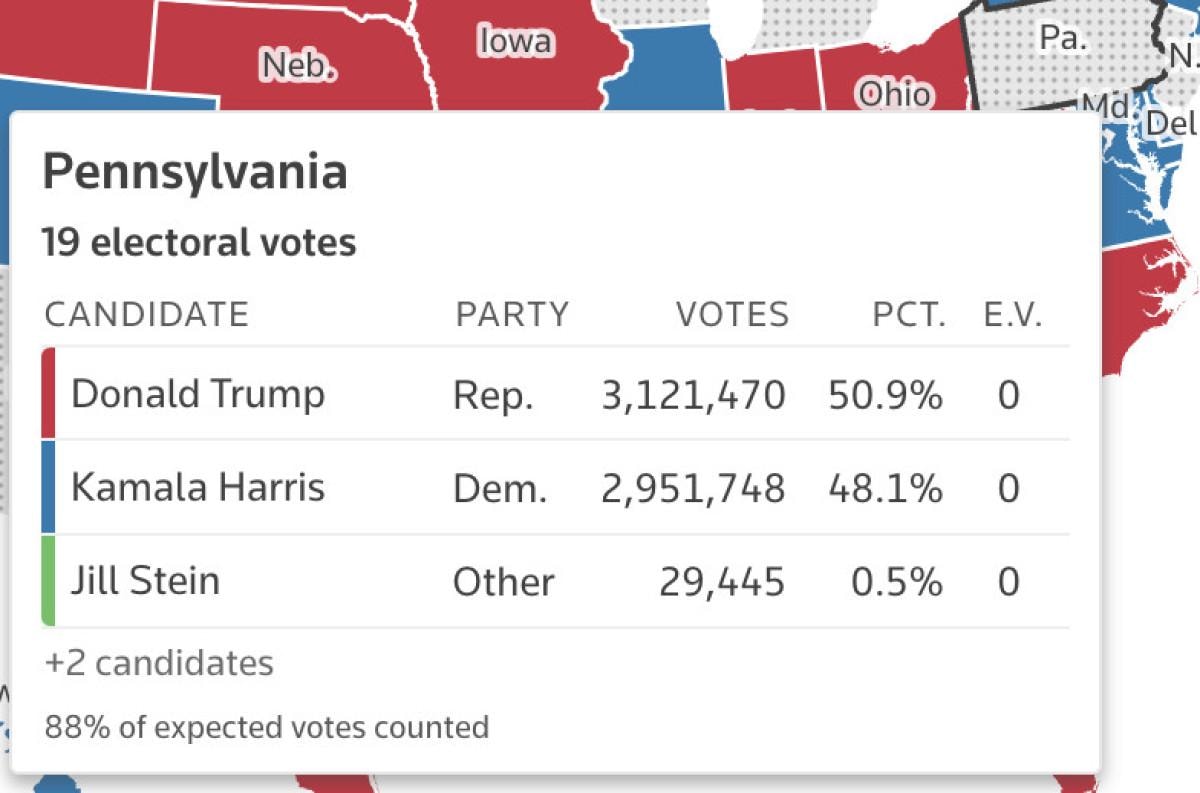Select Iowa on the map
The width and height of the screenshot is (1200, 793).
(516, 42)
